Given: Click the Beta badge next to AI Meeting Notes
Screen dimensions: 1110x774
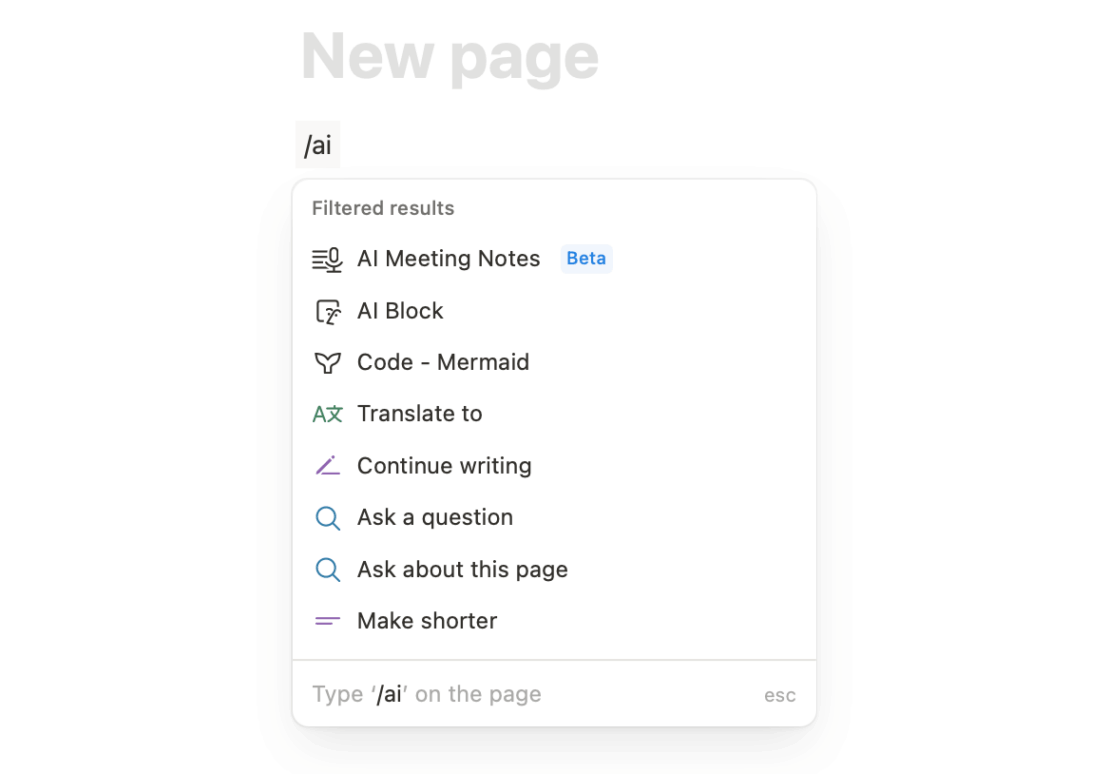Looking at the screenshot, I should [586, 258].
